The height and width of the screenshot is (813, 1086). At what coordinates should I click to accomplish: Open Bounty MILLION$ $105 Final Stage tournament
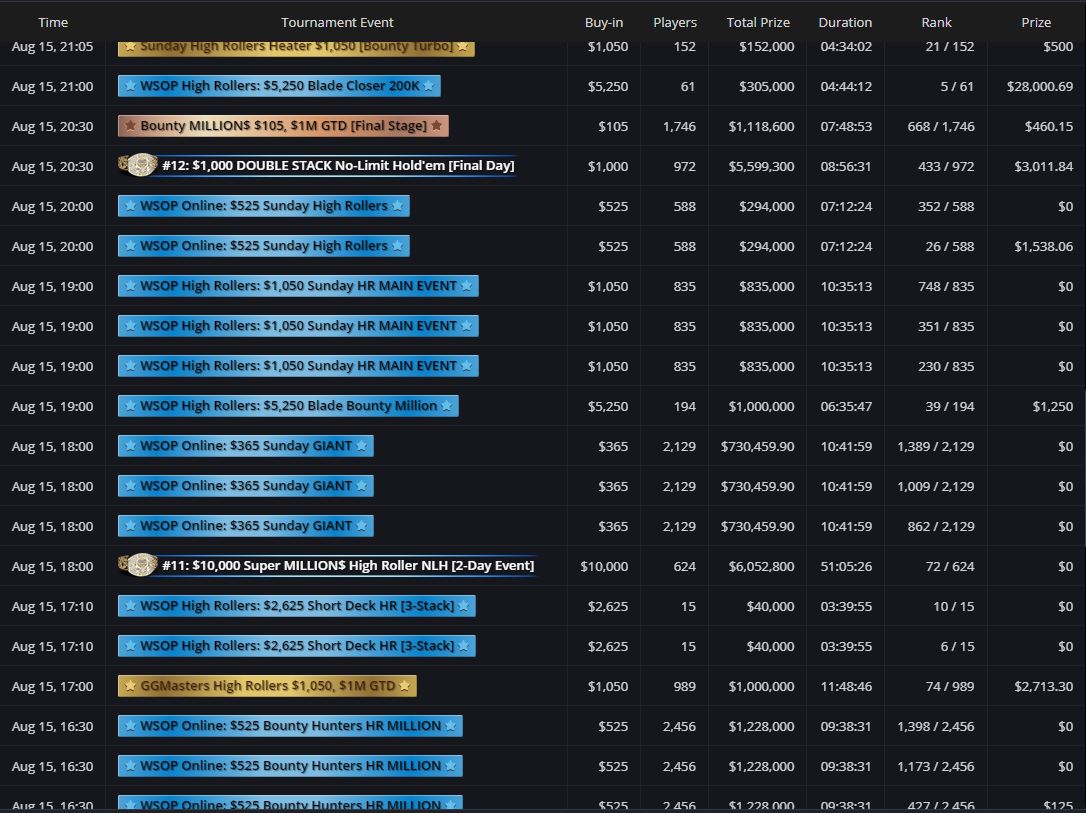click(283, 126)
